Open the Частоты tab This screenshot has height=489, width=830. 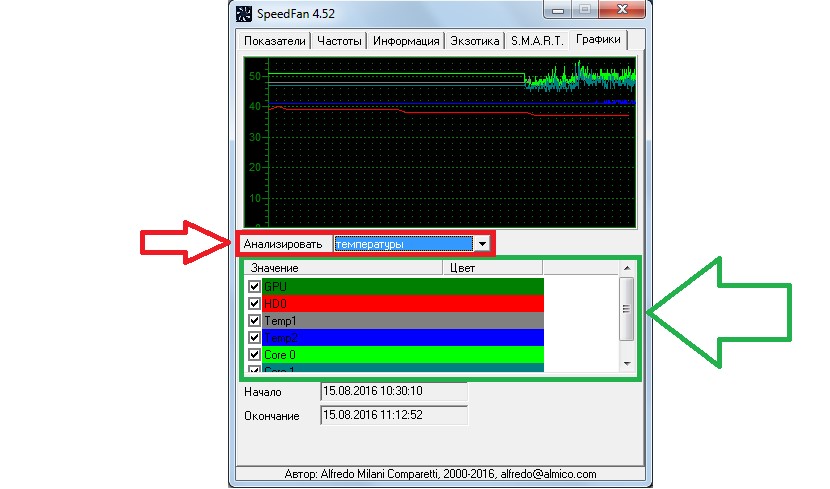coord(339,41)
